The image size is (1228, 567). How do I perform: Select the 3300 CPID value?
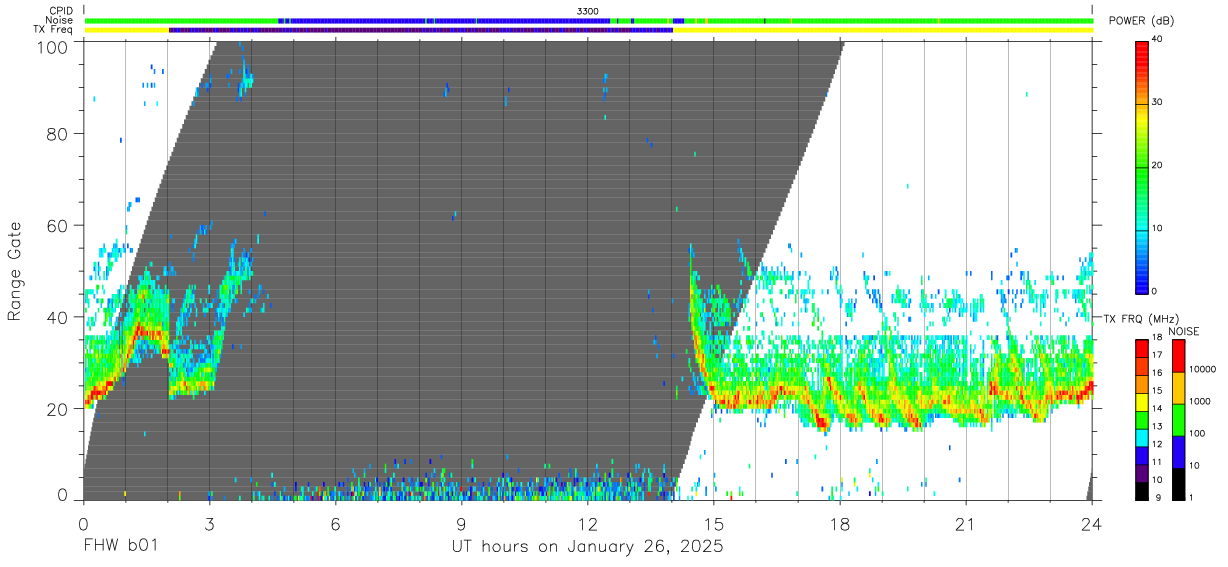(x=588, y=11)
